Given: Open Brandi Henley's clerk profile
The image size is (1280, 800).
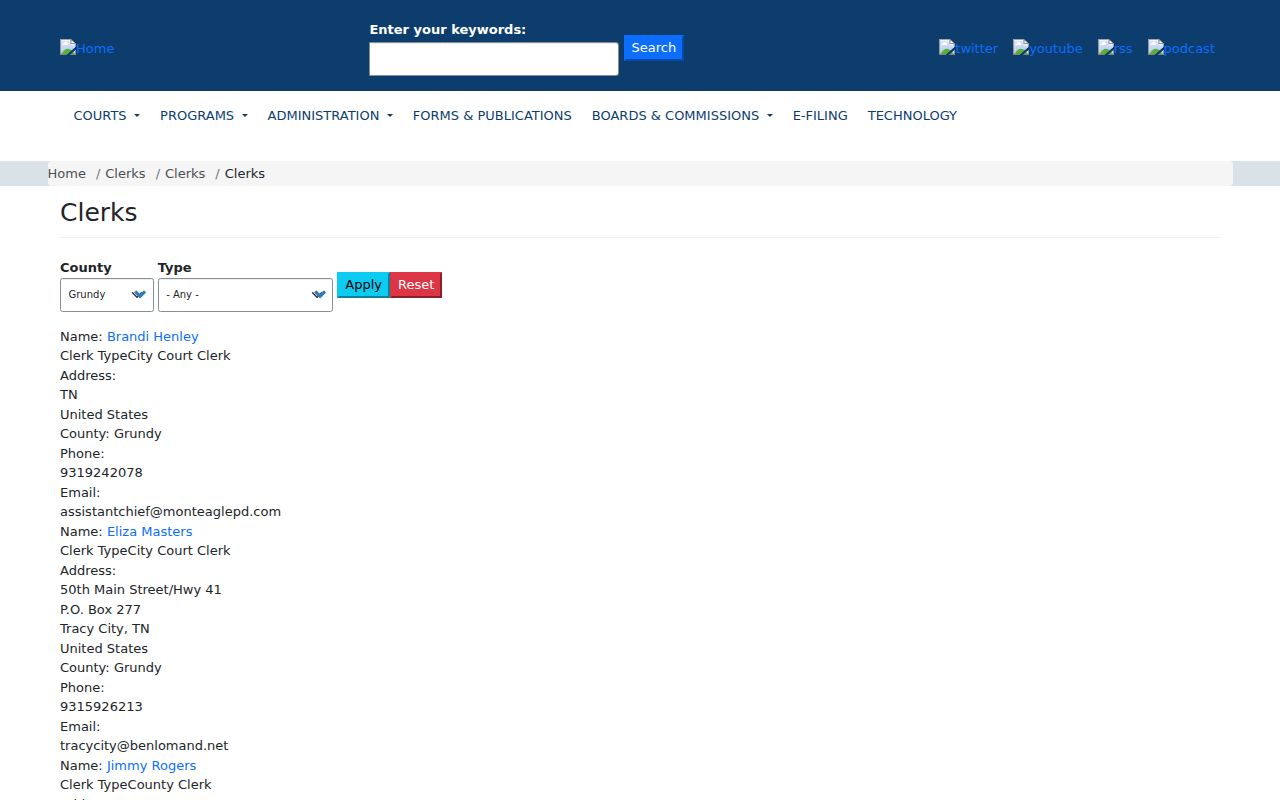Looking at the screenshot, I should (153, 336).
